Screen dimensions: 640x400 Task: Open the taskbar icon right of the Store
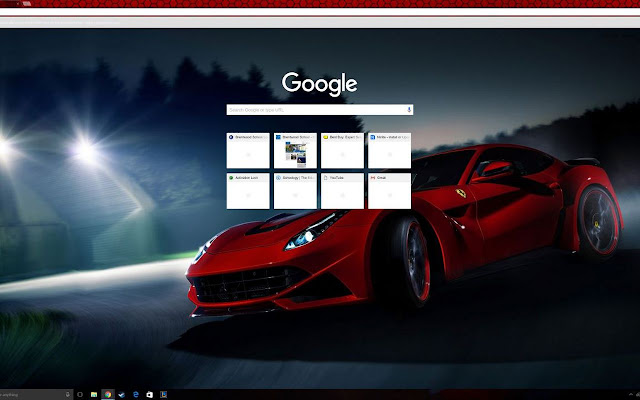coord(163,395)
